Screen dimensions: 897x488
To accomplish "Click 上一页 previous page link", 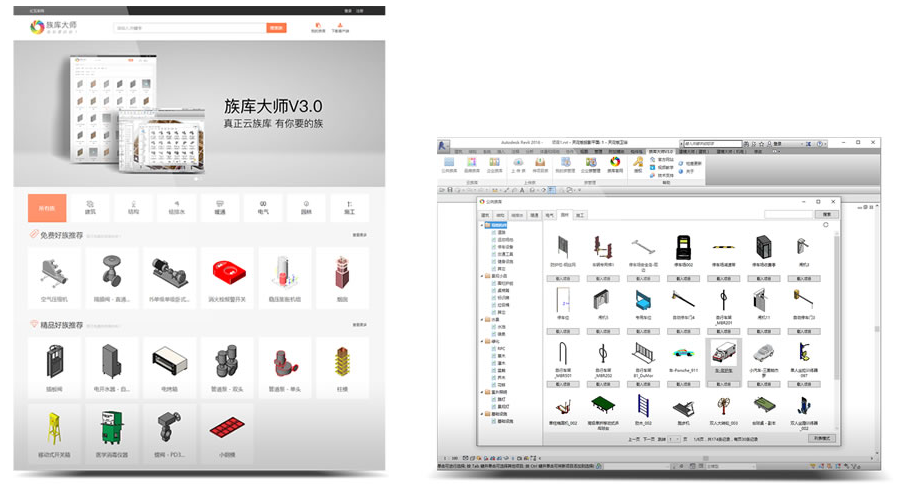I will point(634,439).
